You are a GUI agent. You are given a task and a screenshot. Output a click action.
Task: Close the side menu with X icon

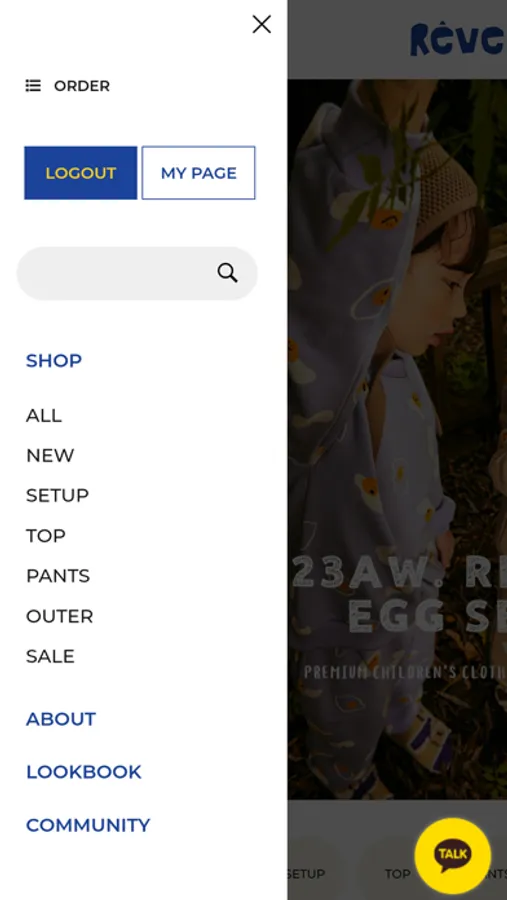point(262,24)
